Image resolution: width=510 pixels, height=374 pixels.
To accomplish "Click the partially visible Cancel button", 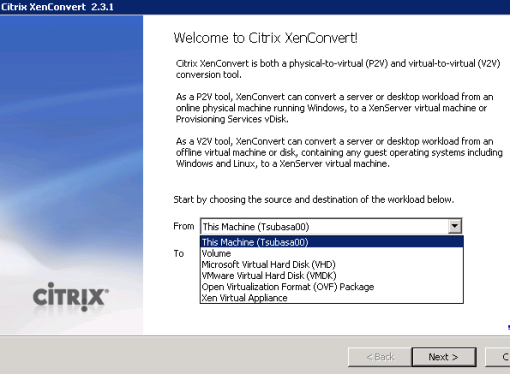I will coord(497,357).
